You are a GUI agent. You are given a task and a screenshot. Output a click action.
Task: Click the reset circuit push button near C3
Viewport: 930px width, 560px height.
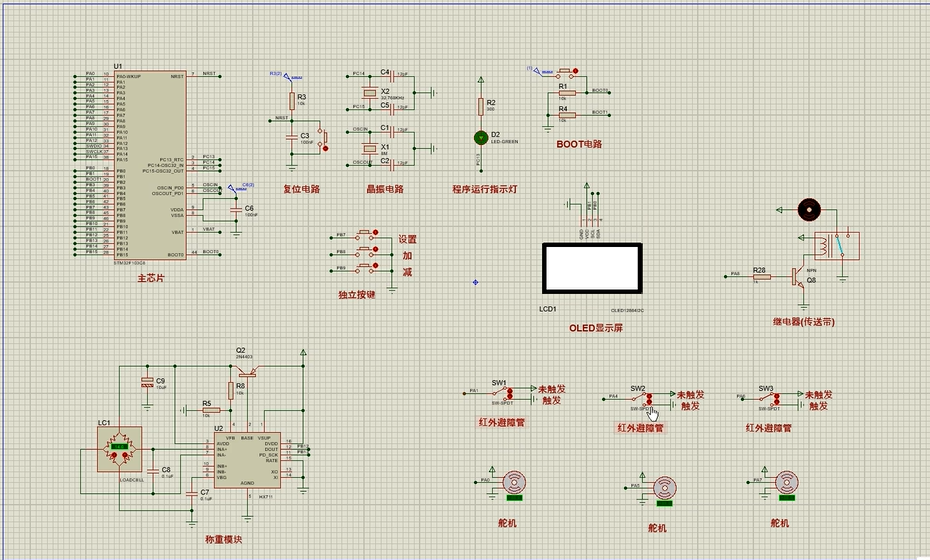(323, 139)
